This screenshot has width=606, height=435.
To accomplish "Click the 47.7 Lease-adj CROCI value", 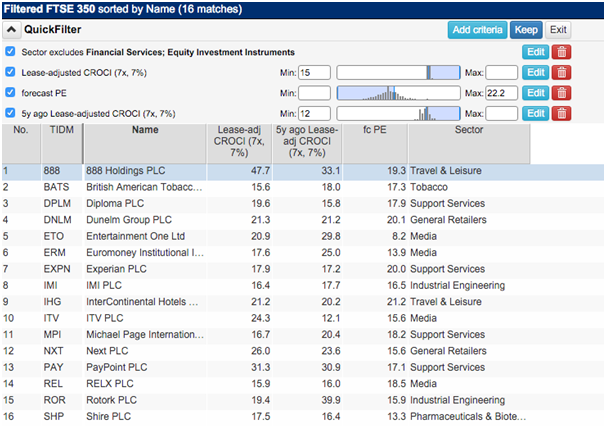I will tap(260, 171).
